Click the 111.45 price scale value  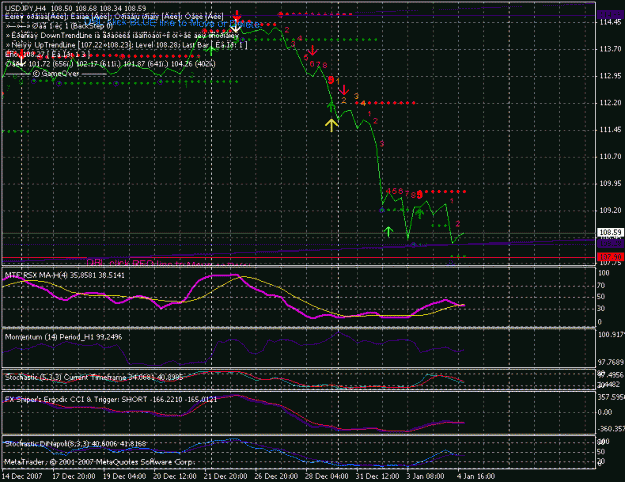(610, 130)
